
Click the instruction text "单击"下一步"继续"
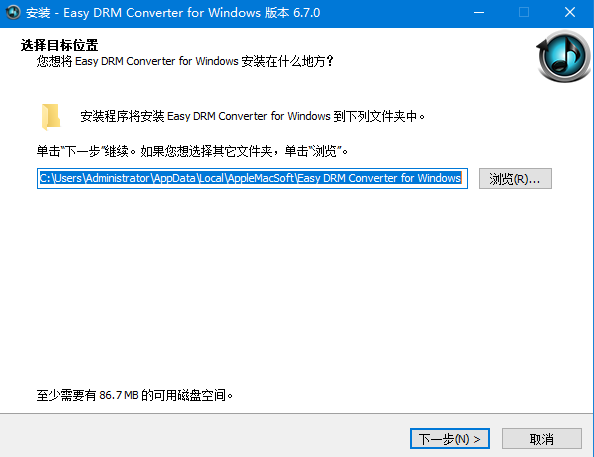pos(83,151)
